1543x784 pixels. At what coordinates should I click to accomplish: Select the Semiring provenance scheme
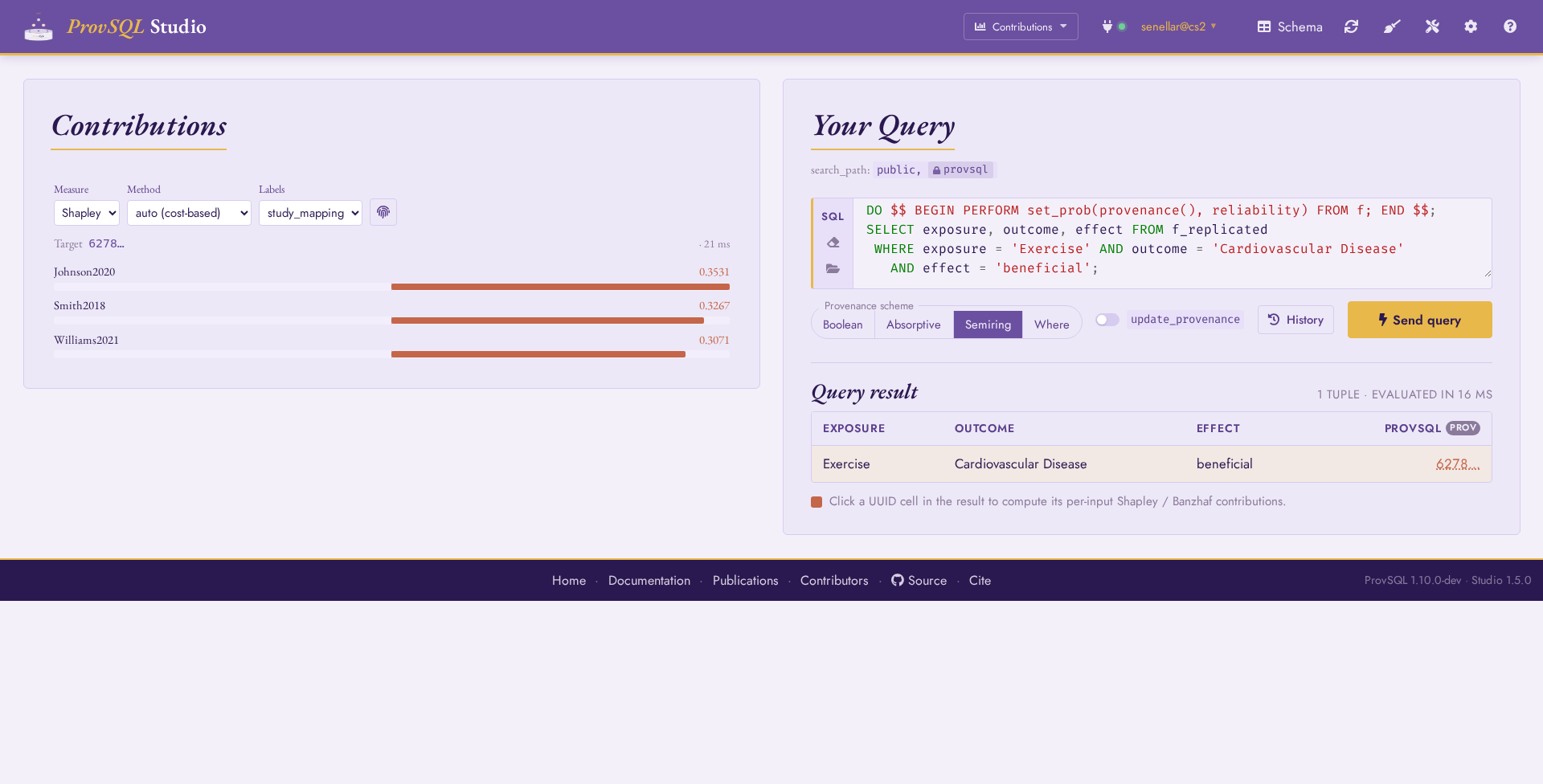pyautogui.click(x=988, y=325)
